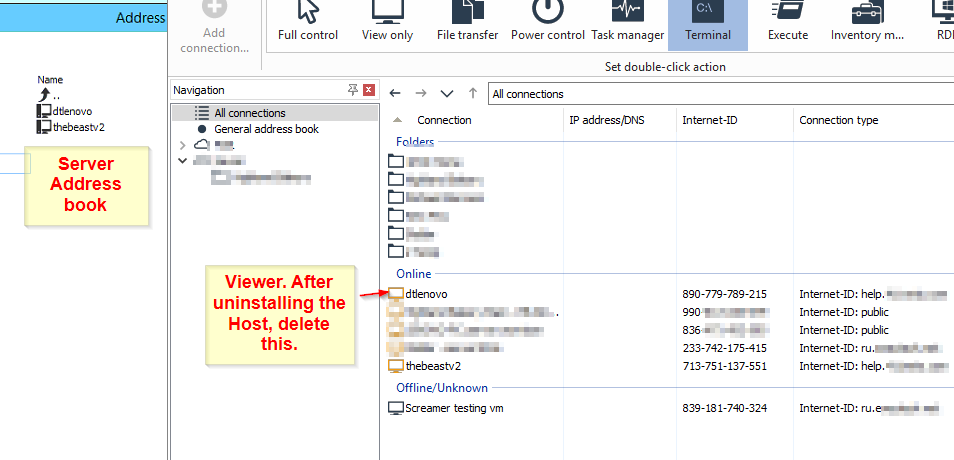Open General address book in Navigation

tap(266, 129)
